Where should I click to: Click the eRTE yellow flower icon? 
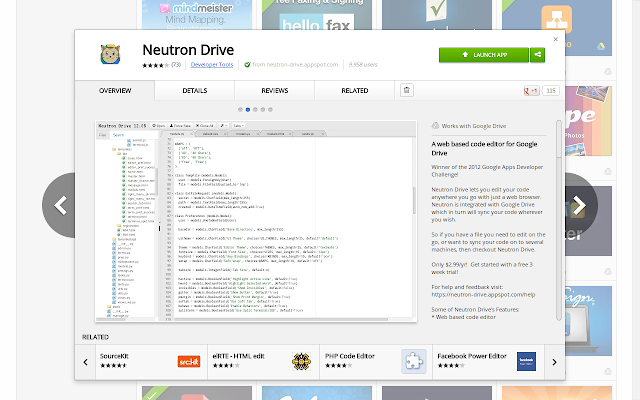click(x=301, y=362)
